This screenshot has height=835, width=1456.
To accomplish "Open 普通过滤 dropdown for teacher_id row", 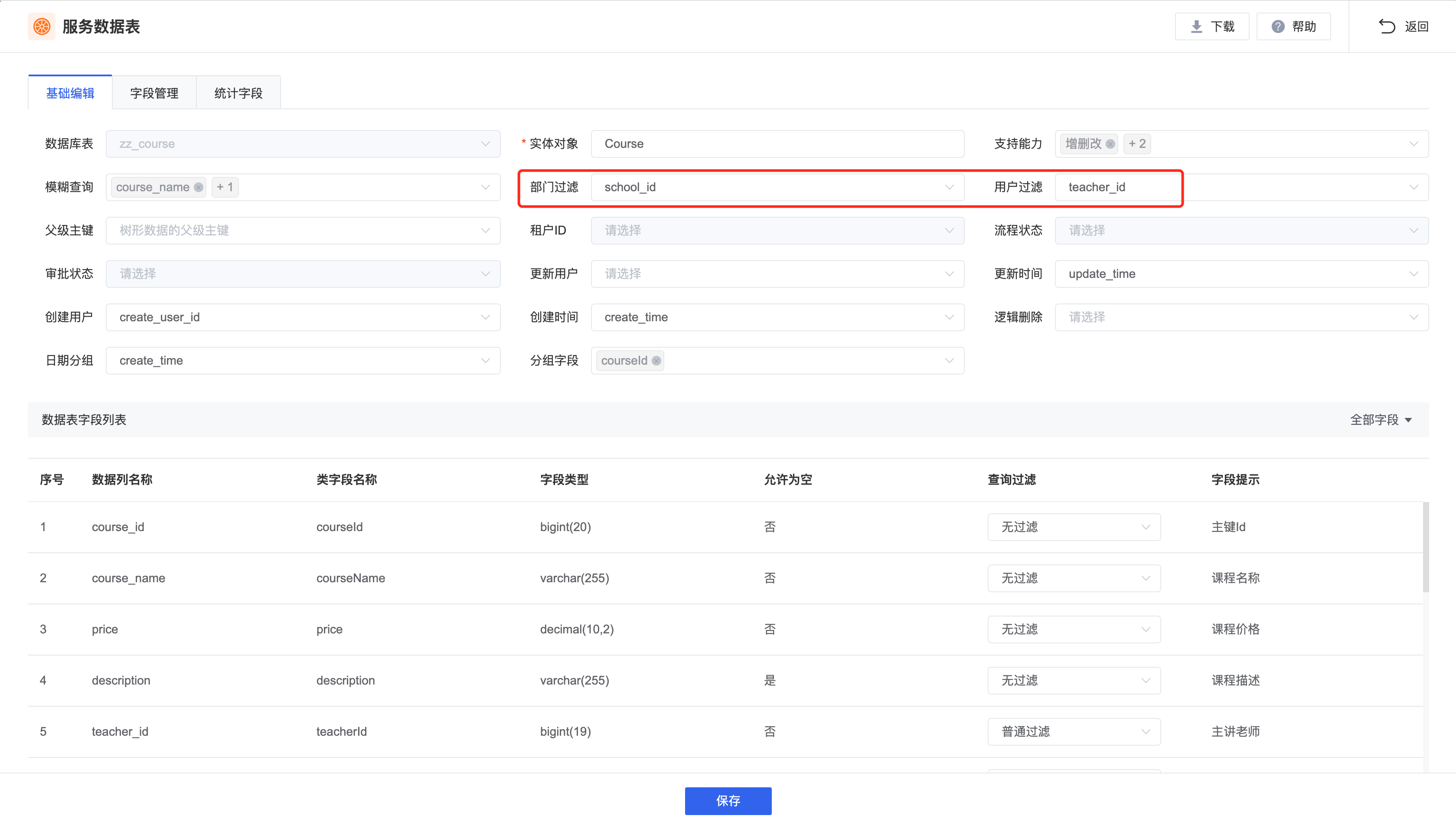I will point(1074,731).
